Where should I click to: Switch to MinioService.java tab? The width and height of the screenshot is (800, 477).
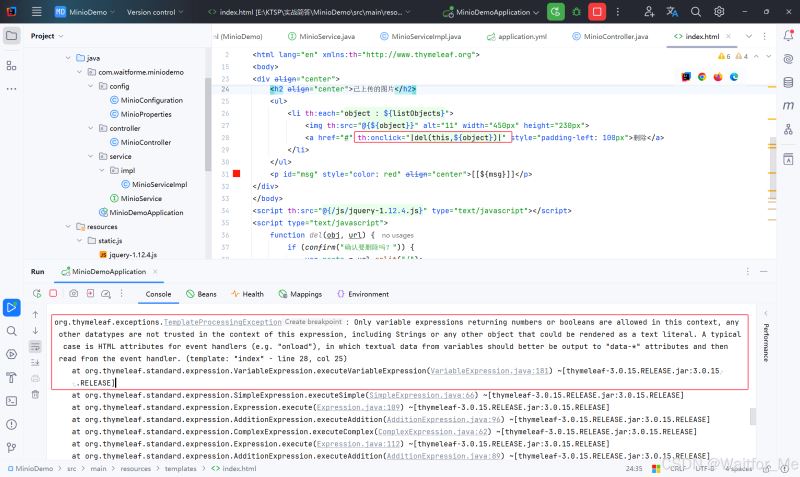321,36
